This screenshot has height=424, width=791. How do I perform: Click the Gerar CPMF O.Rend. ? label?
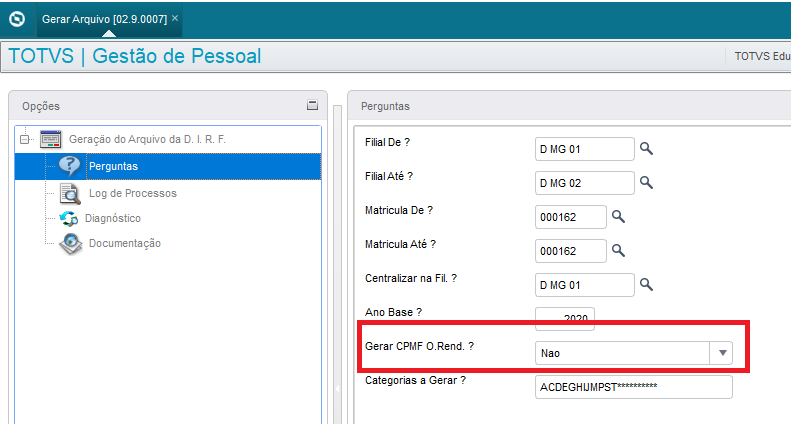tap(419, 346)
